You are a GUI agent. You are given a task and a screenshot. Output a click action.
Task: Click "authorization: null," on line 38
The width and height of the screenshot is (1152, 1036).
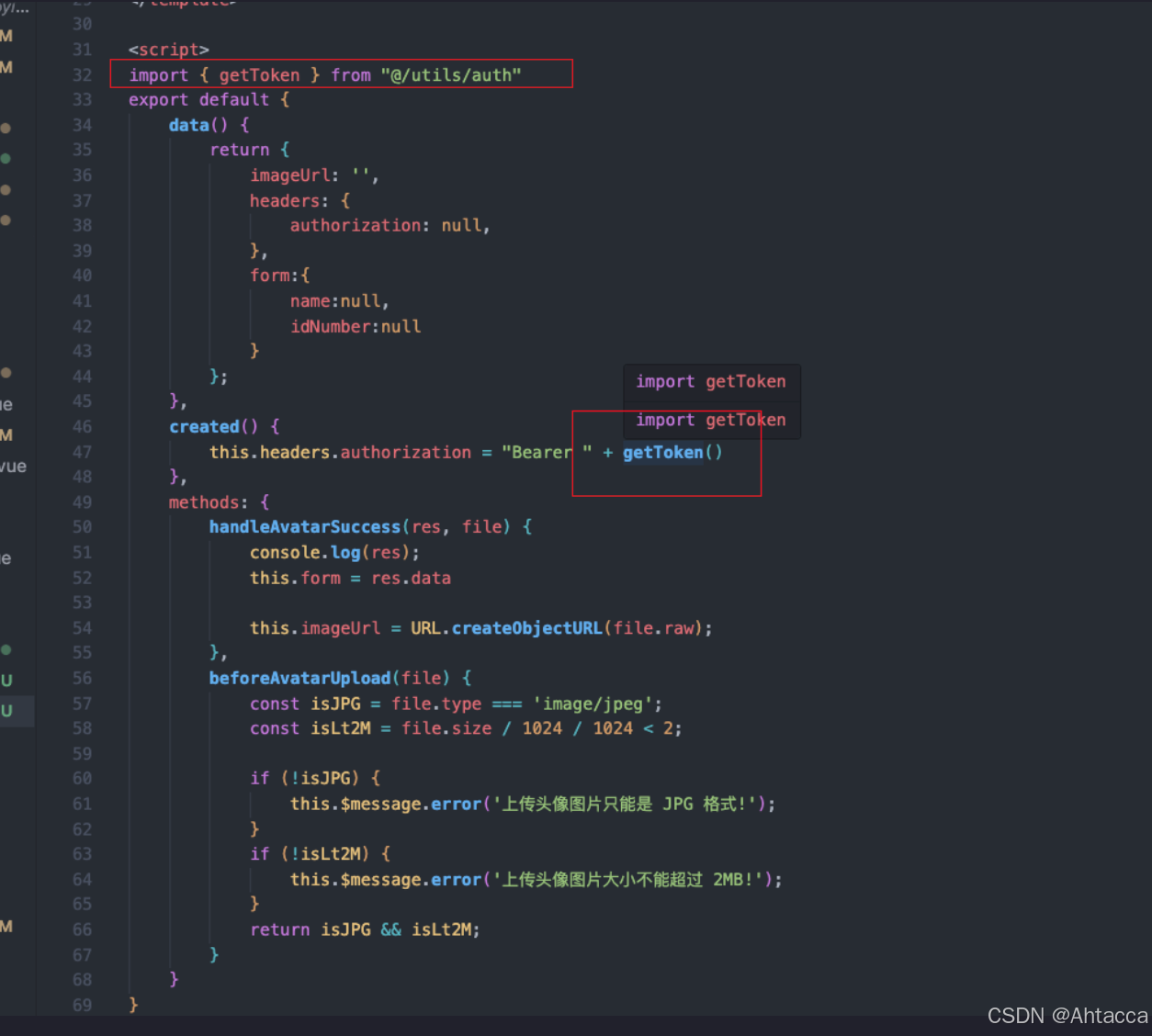pos(390,225)
